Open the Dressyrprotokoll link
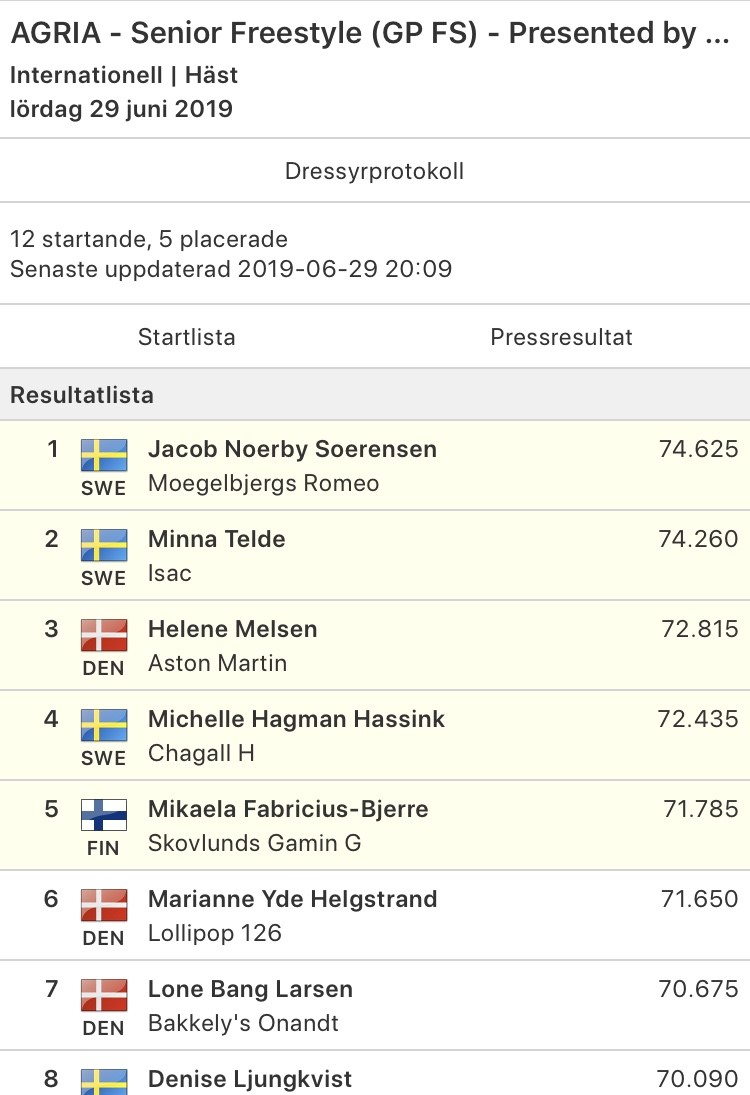The image size is (750, 1095). tap(374, 171)
